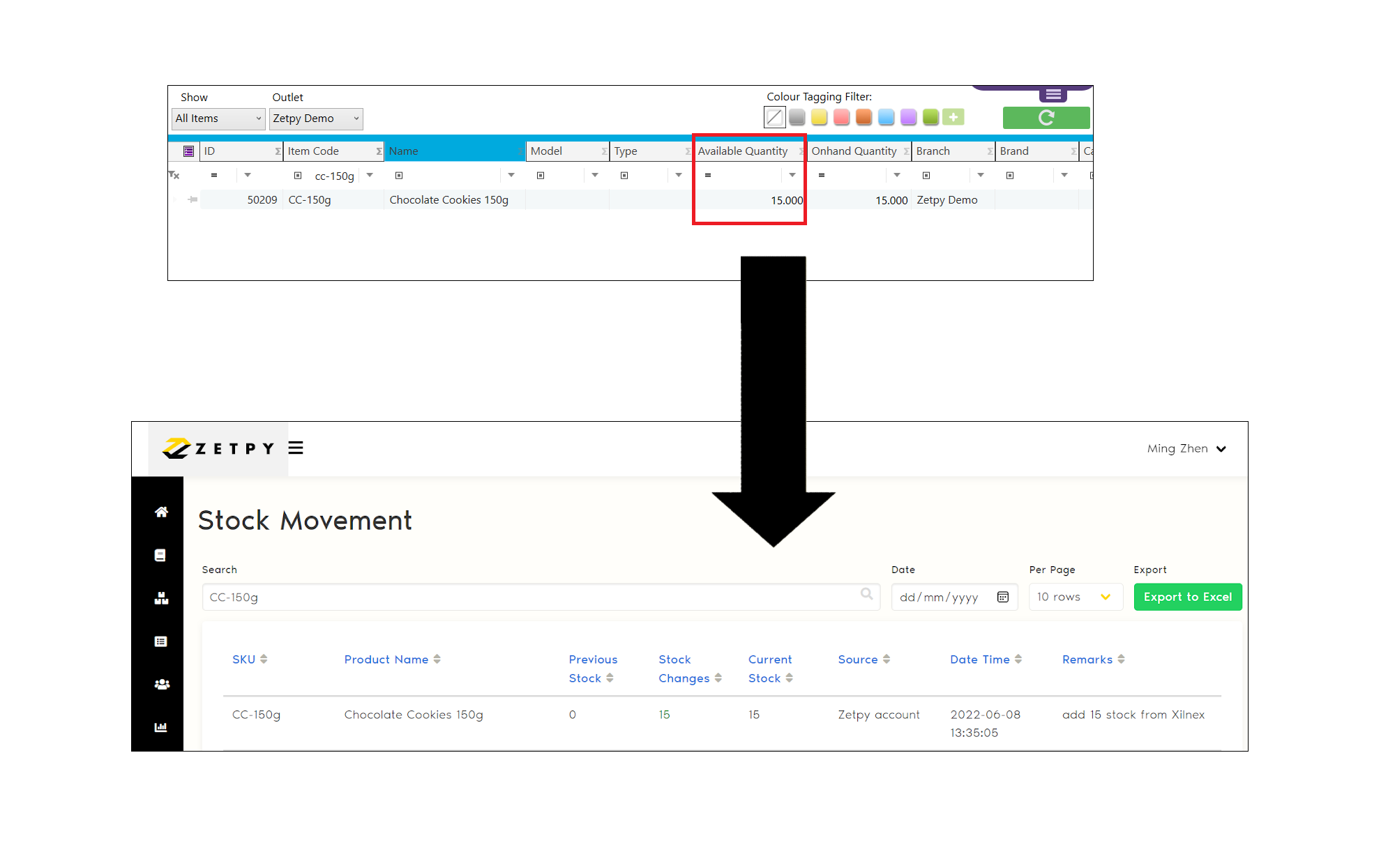Clear the green colour tag filter

(x=930, y=116)
